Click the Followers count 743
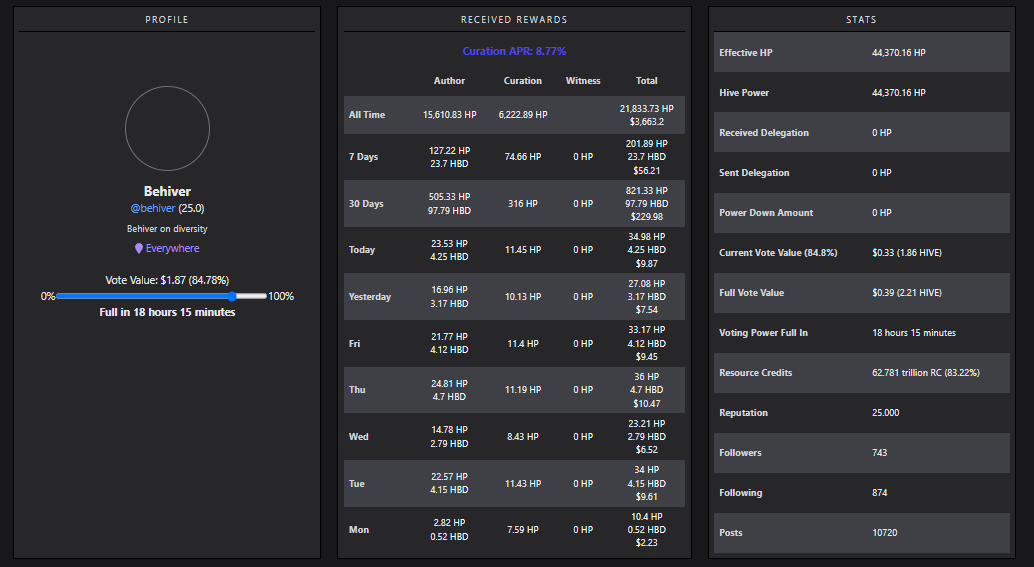The height and width of the screenshot is (567, 1034). tap(880, 453)
